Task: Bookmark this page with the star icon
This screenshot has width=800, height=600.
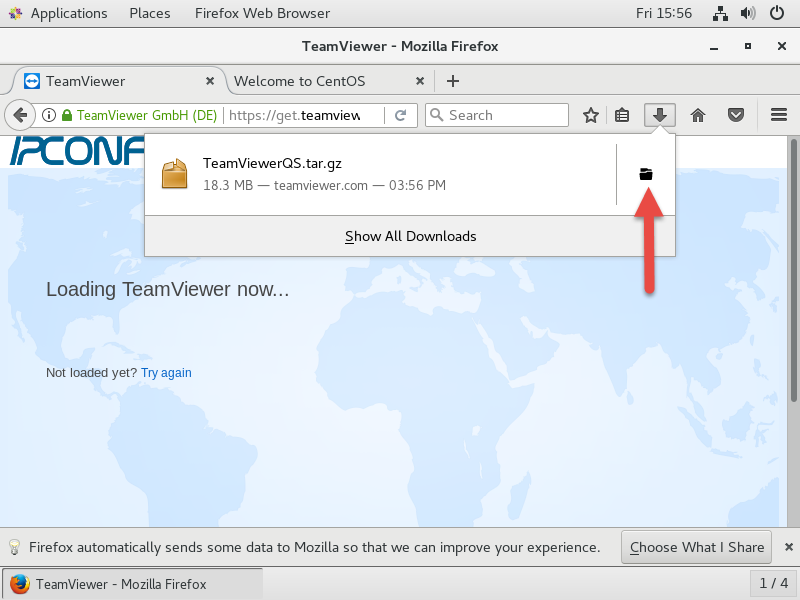Action: (591, 115)
